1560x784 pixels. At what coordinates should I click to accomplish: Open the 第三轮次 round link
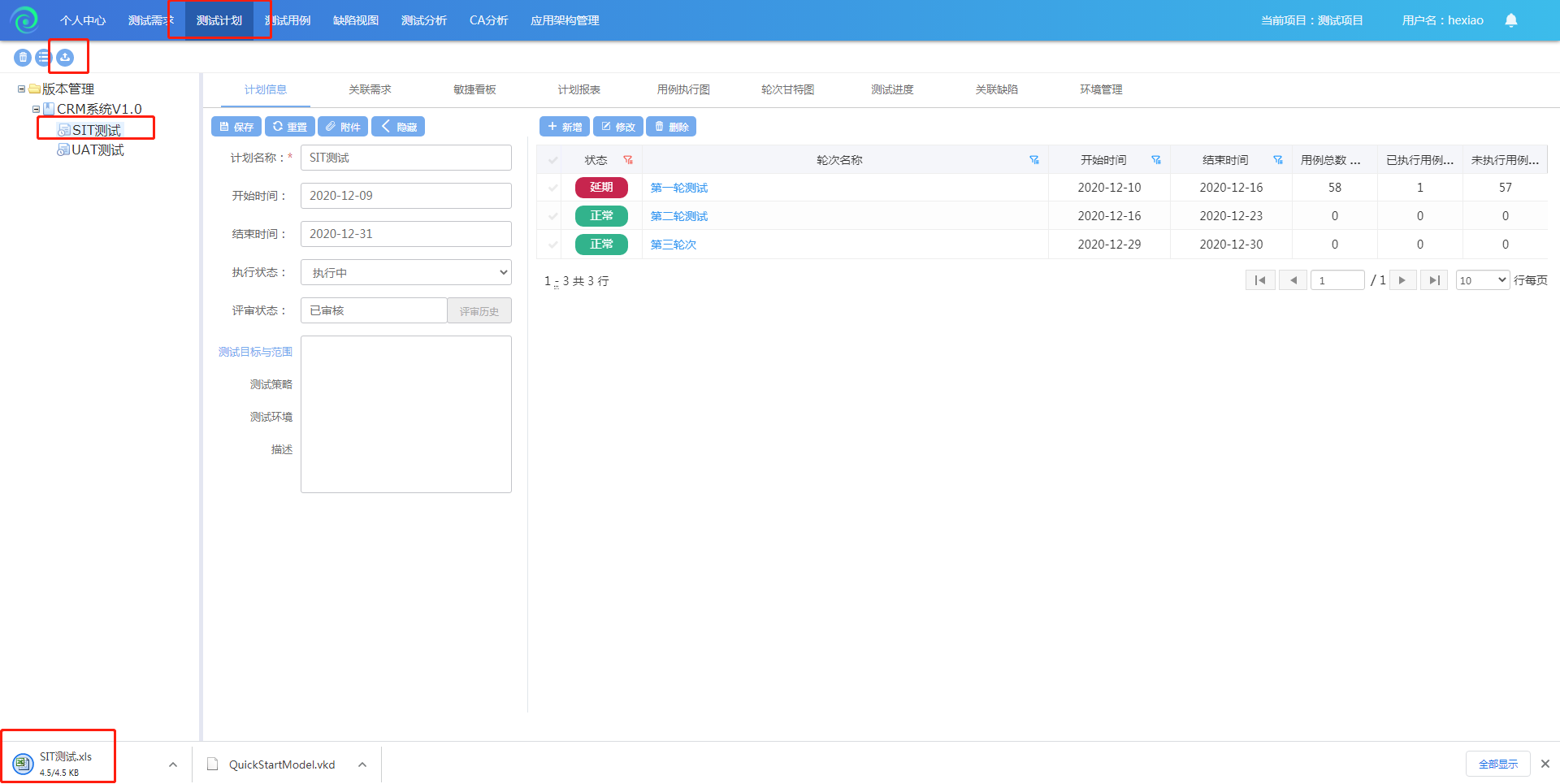pyautogui.click(x=673, y=245)
